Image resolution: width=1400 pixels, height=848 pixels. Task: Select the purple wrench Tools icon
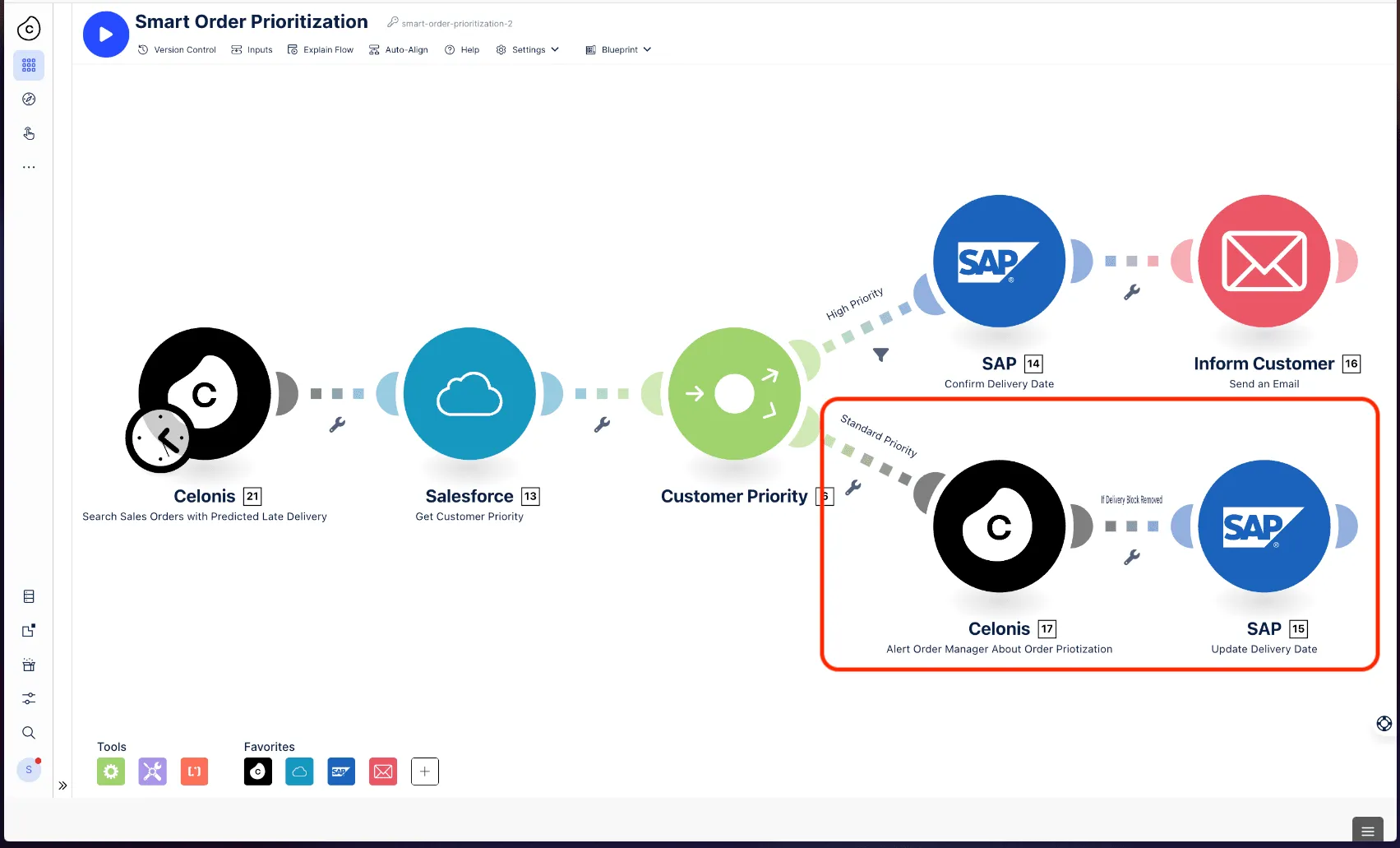[x=153, y=772]
